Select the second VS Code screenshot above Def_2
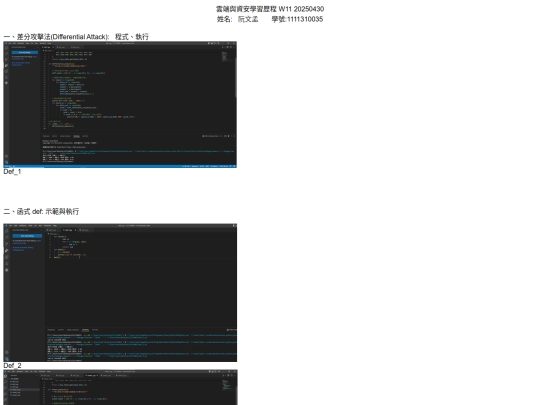Viewport: 540px width, 405px height. click(x=120, y=293)
